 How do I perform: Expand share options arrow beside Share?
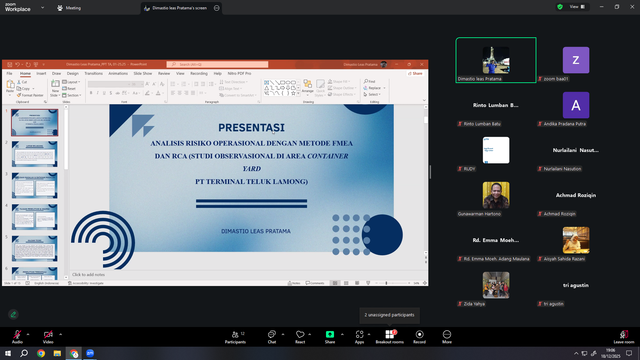coord(342,334)
